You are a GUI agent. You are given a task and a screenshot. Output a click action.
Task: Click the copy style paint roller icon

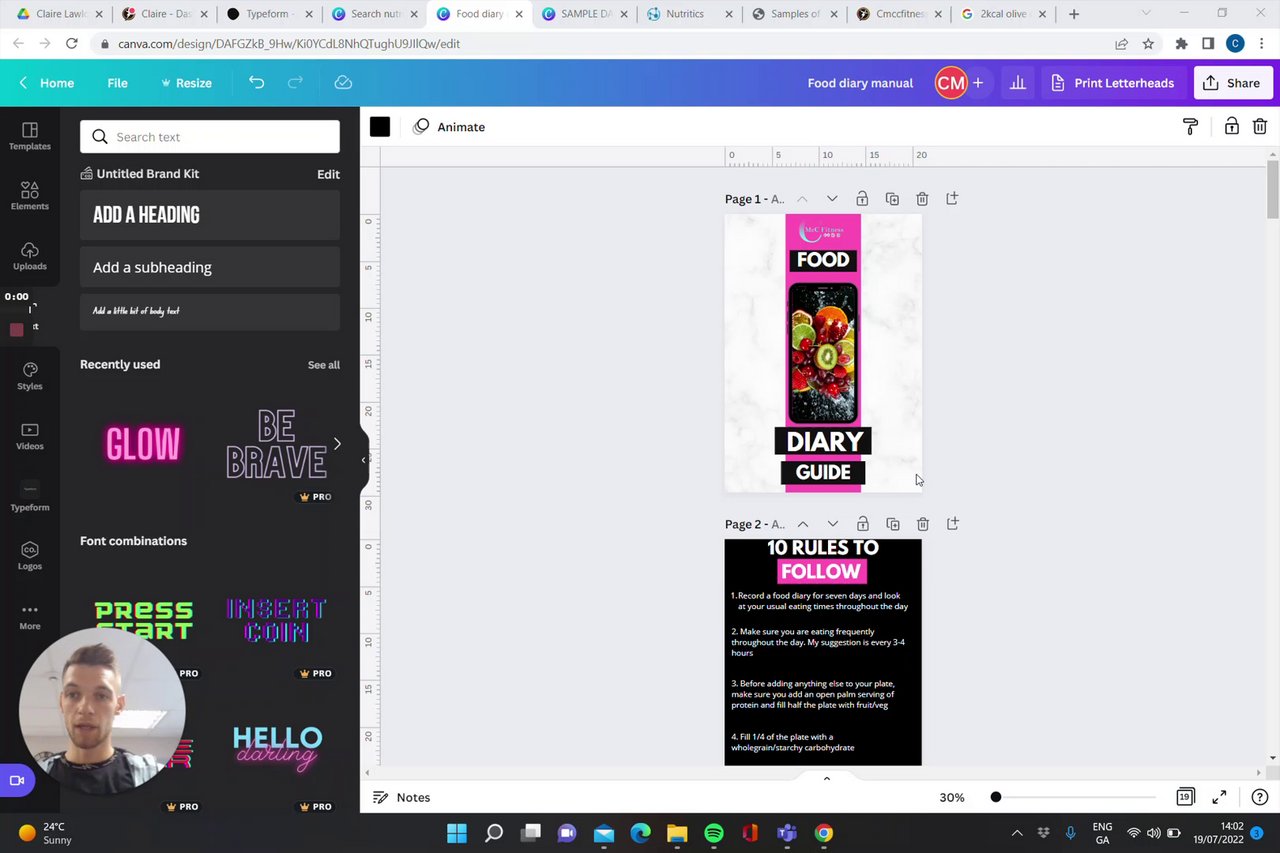click(x=1190, y=127)
